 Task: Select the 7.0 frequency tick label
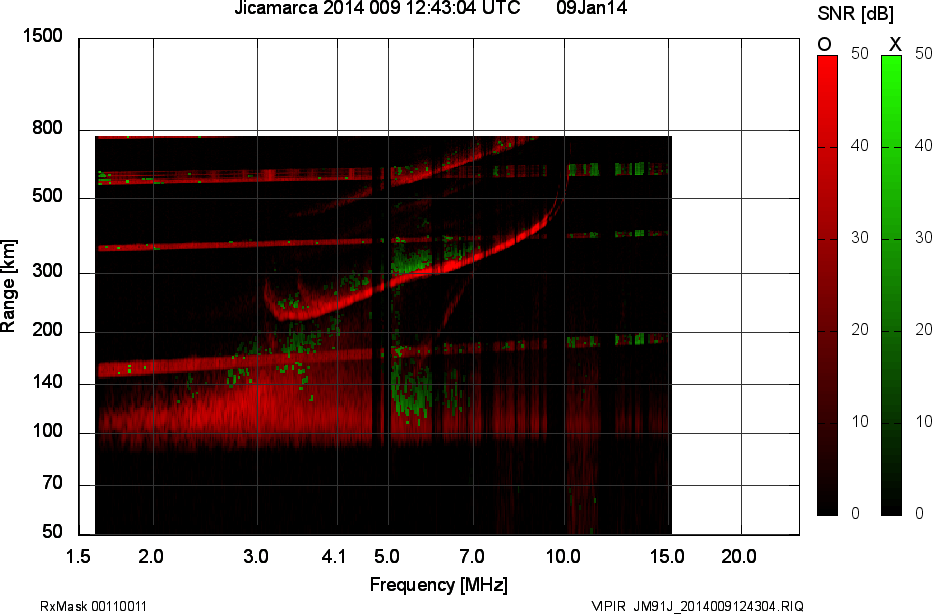tap(471, 556)
